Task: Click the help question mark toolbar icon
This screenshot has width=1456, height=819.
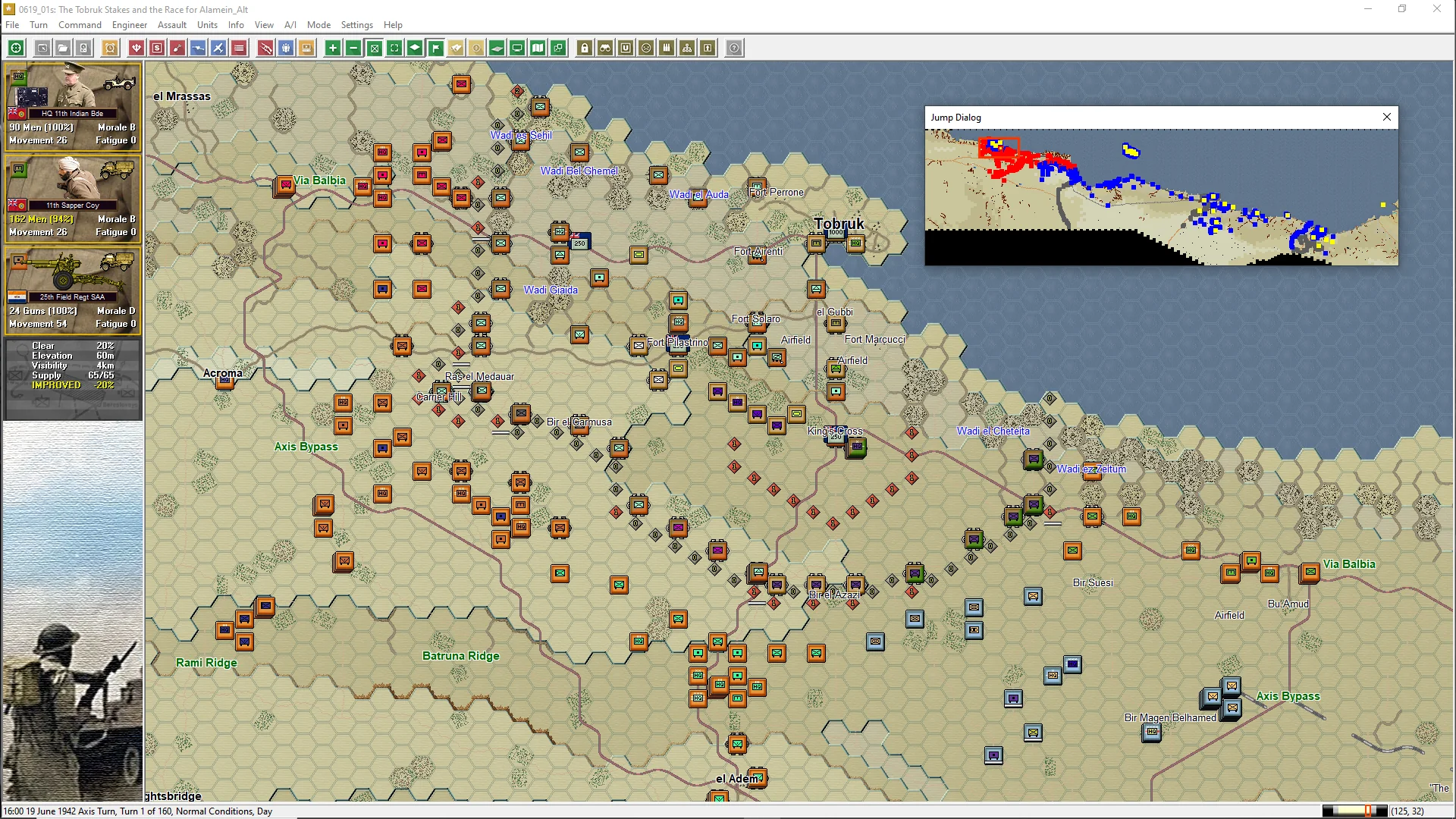Action: [x=734, y=48]
